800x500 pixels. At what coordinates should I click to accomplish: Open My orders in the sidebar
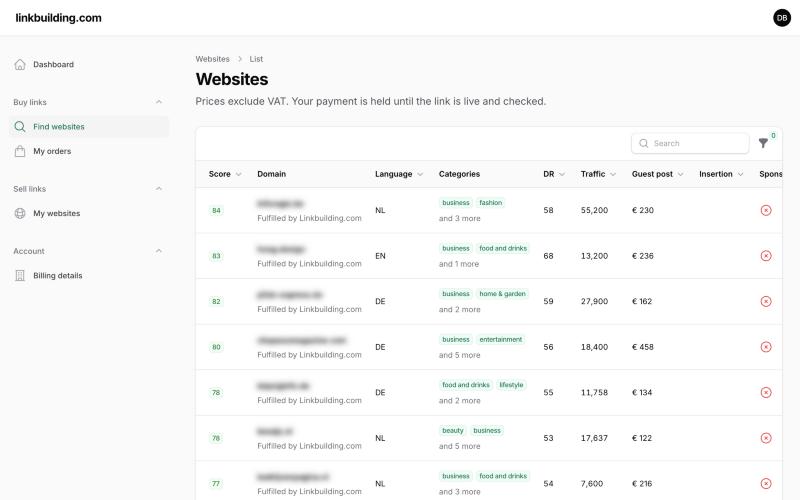tap(89, 151)
